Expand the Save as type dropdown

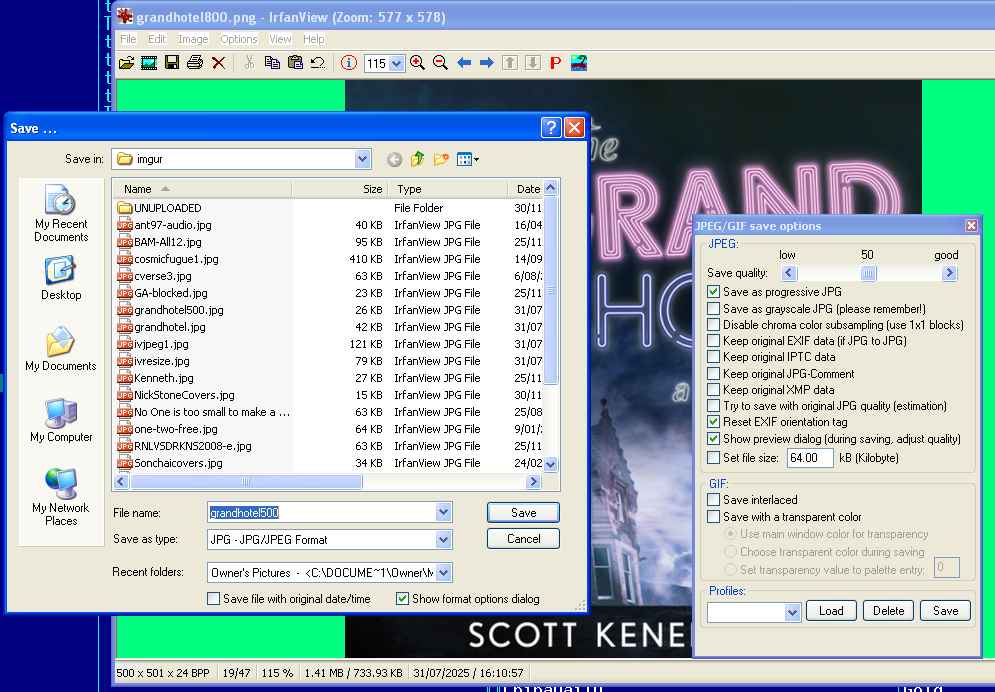444,539
